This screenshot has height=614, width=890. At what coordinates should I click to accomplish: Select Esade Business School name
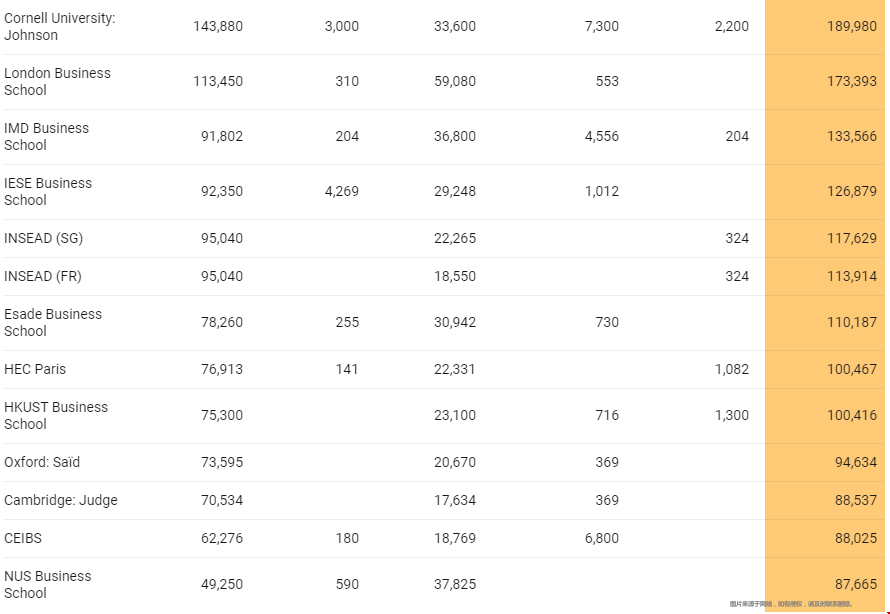53,322
